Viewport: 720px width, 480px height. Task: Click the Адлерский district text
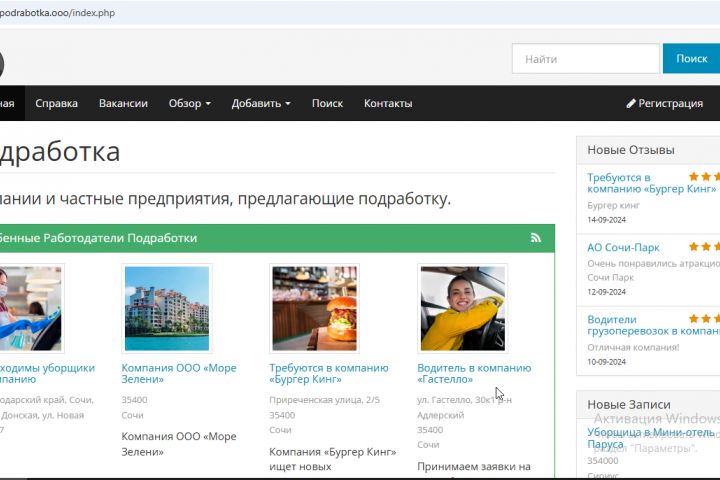click(x=440, y=415)
